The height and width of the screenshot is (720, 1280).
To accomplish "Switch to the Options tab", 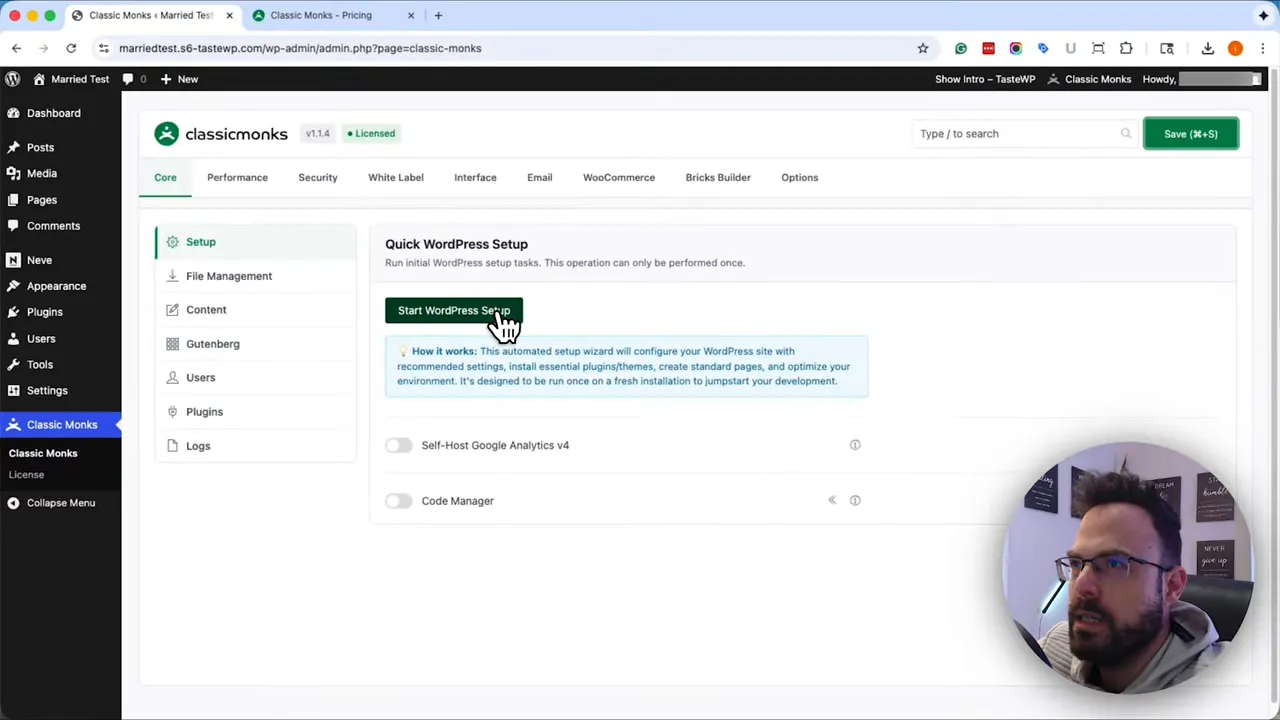I will pos(800,177).
